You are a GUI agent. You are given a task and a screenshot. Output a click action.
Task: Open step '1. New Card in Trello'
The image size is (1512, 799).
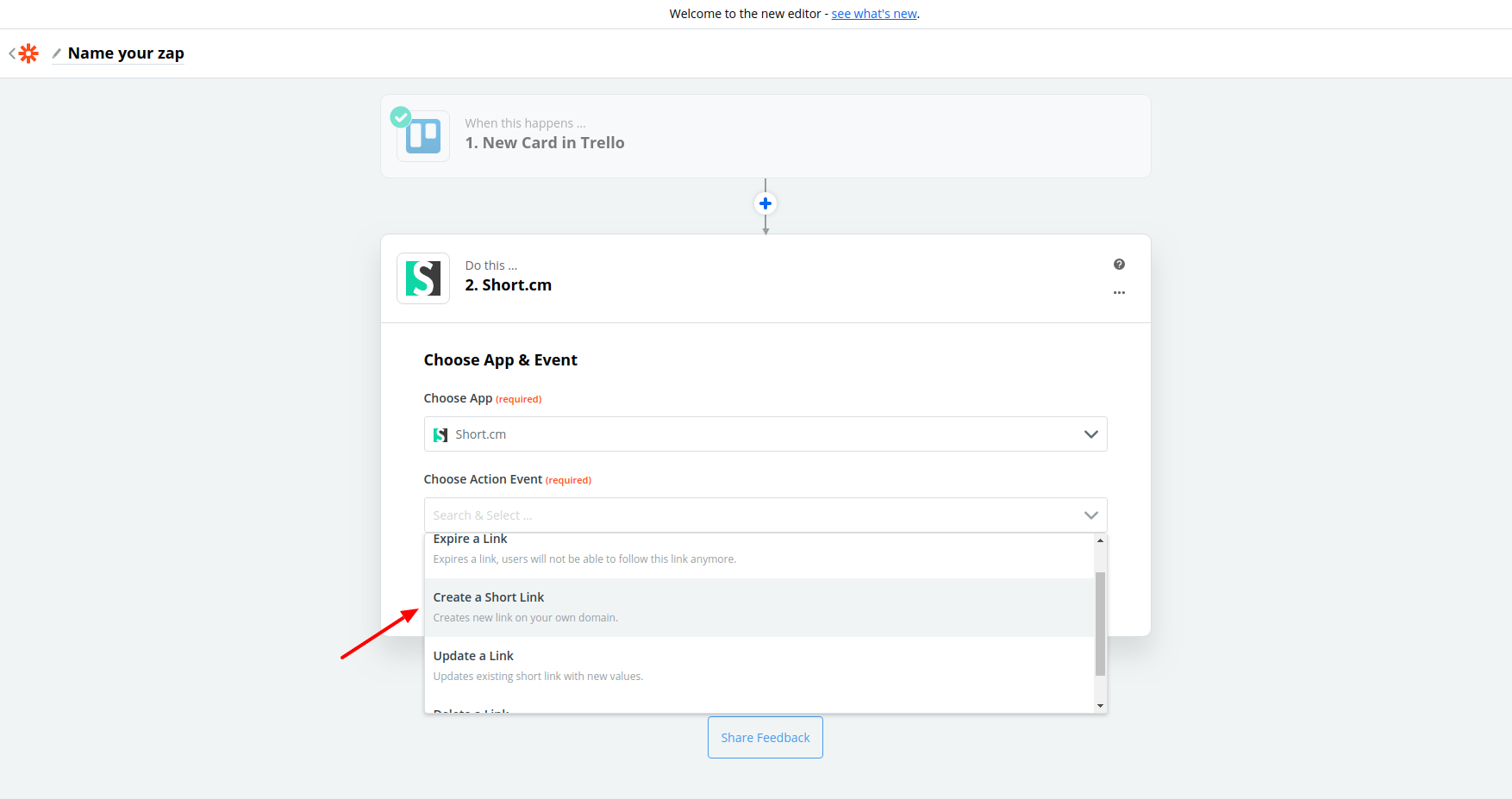coord(765,136)
